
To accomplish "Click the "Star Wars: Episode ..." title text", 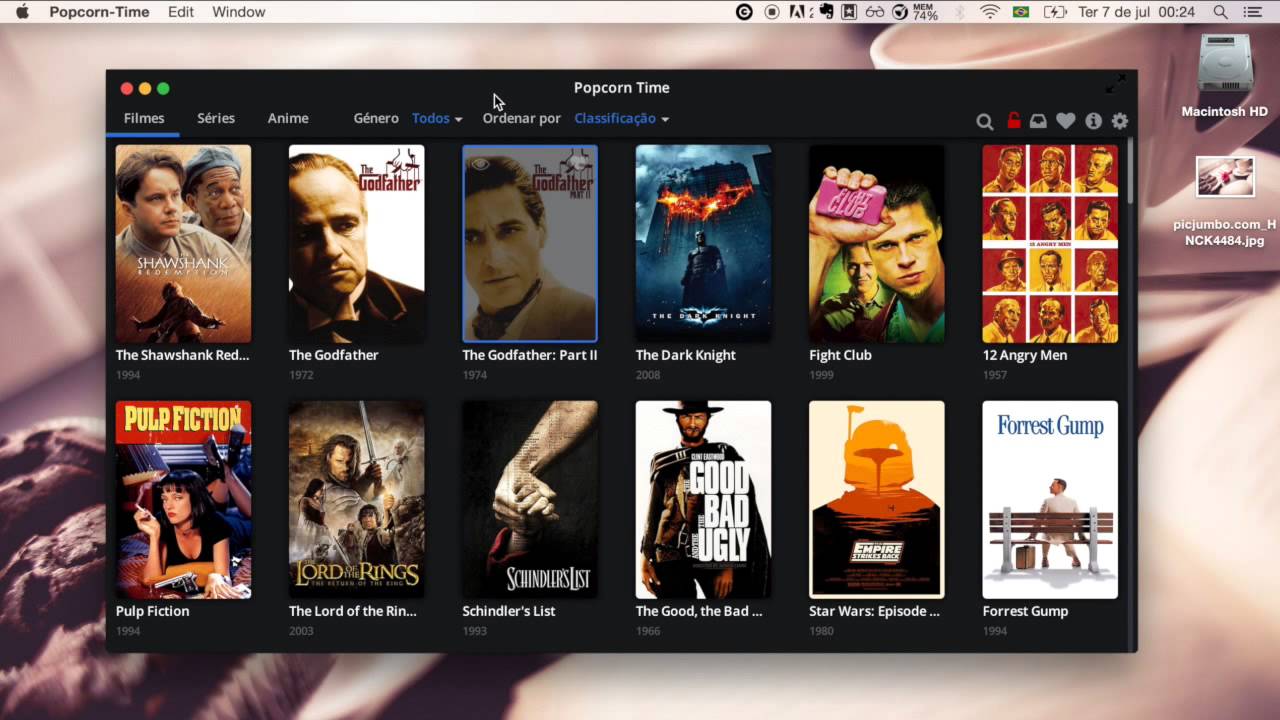I will click(874, 611).
